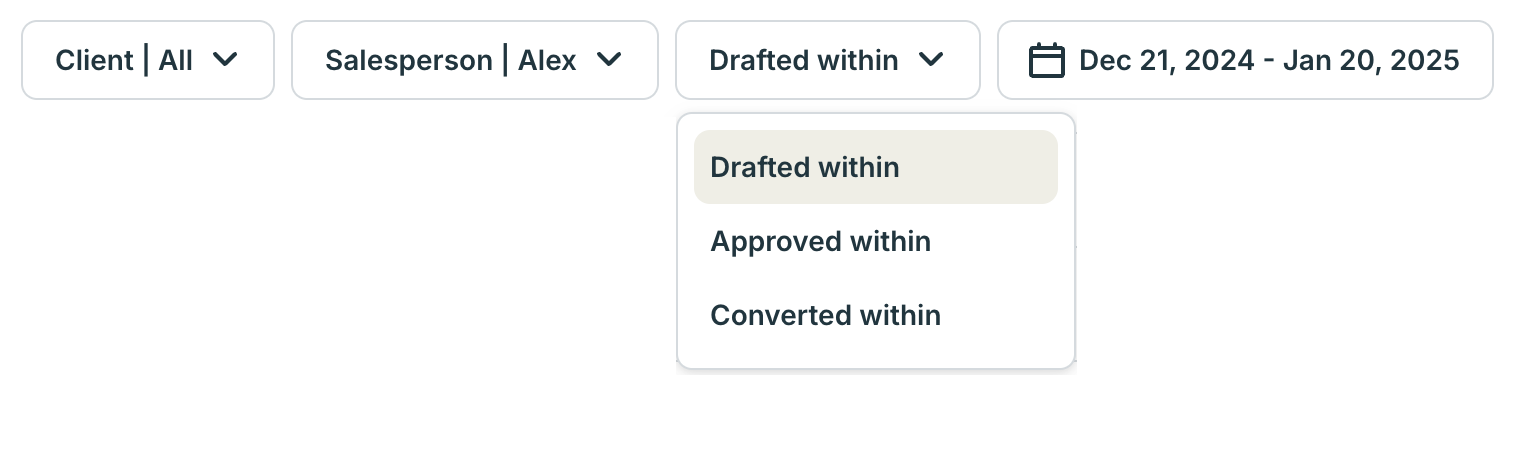Click the chevron beside Salesperson | Alex
Screen dimensions: 1514x474
pos(609,60)
